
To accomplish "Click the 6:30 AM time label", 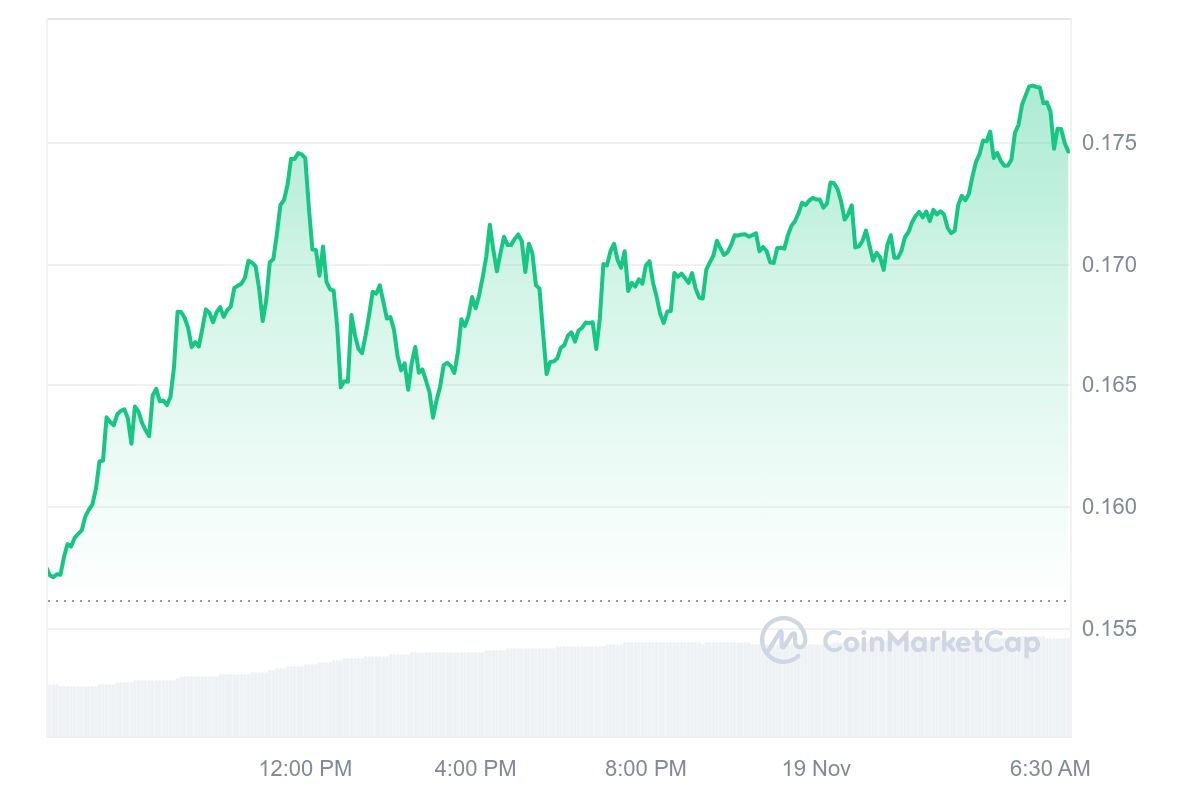I will pyautogui.click(x=1049, y=768).
